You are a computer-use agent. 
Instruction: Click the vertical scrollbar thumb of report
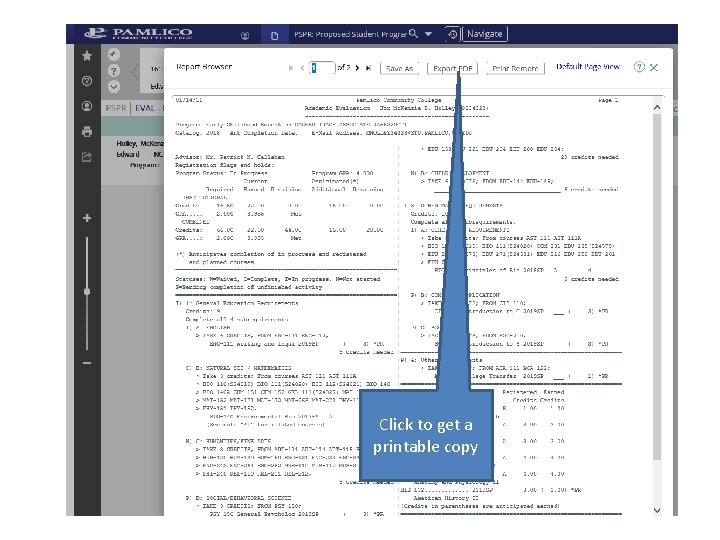[657, 286]
